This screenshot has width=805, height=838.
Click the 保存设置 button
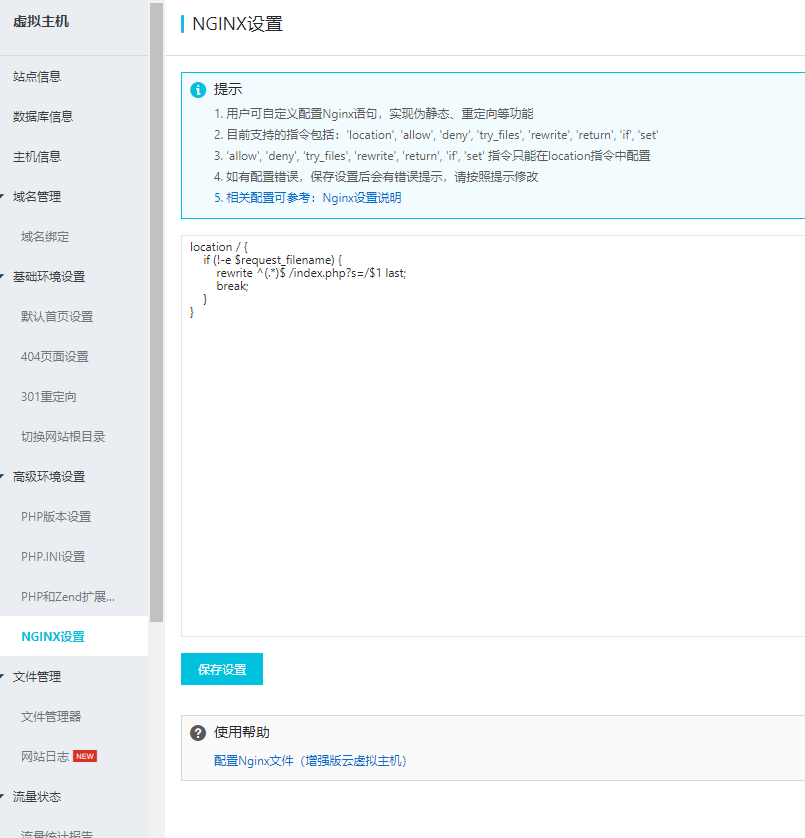tap(222, 669)
